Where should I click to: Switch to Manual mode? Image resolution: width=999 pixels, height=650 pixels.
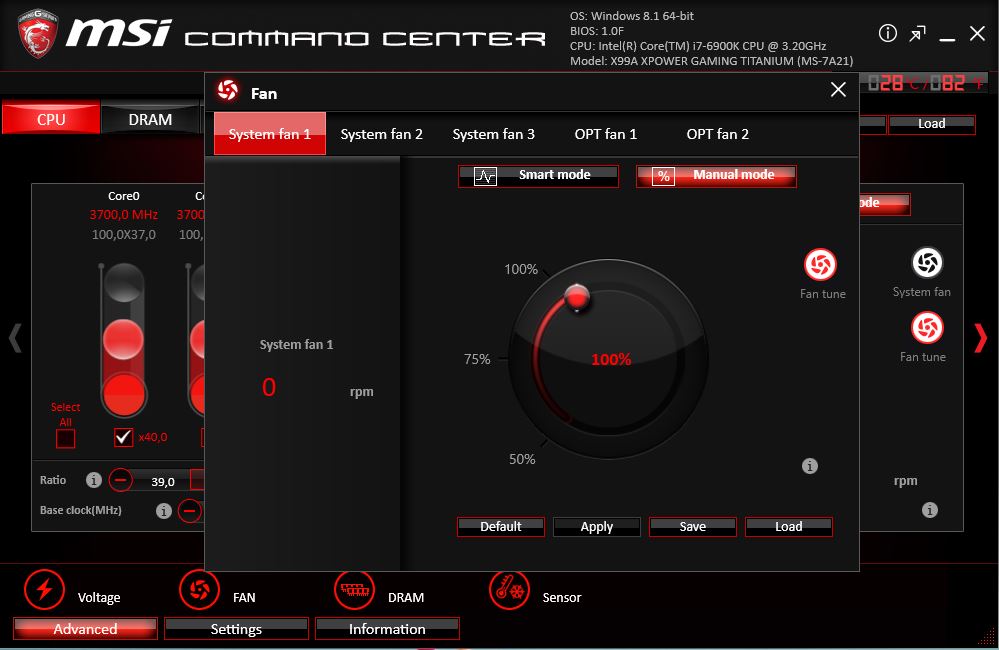[x=716, y=176]
